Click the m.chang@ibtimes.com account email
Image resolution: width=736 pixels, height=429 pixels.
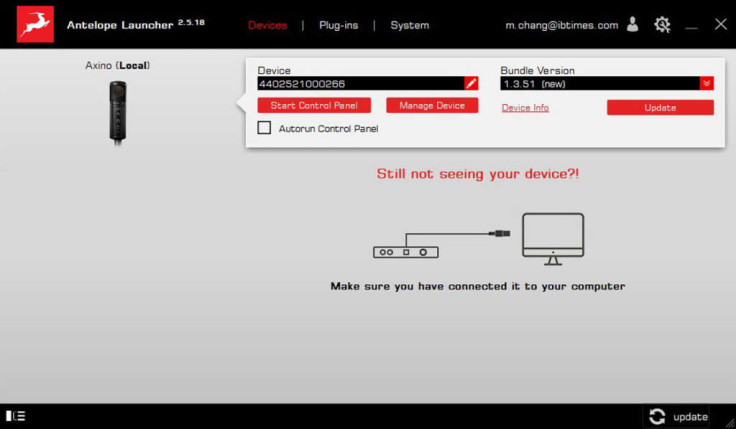561,25
